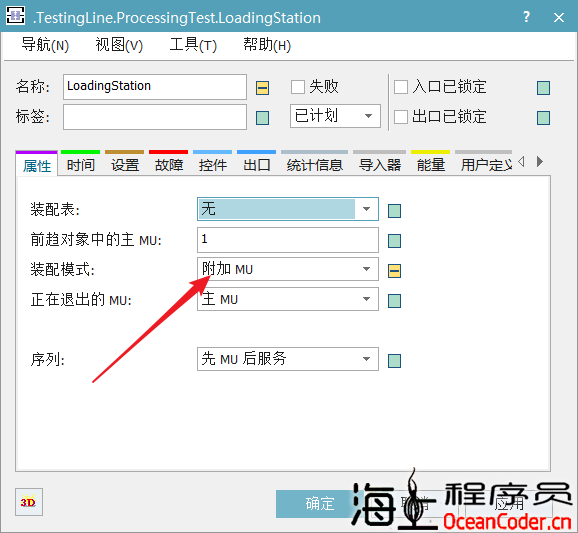
Task: Enable the 失败 checkbox
Action: tap(298, 87)
